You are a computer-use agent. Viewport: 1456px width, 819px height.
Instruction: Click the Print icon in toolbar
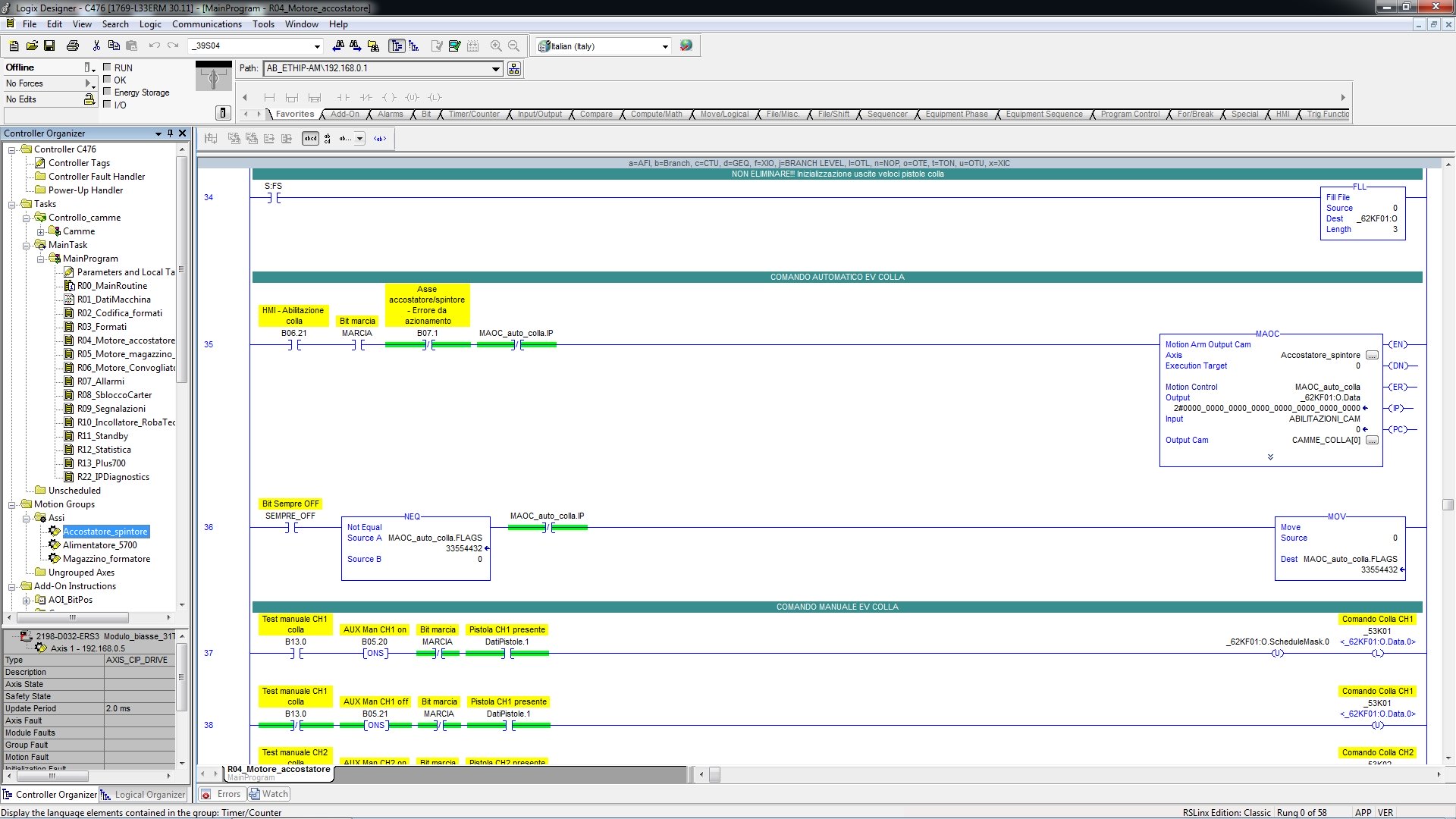73,46
